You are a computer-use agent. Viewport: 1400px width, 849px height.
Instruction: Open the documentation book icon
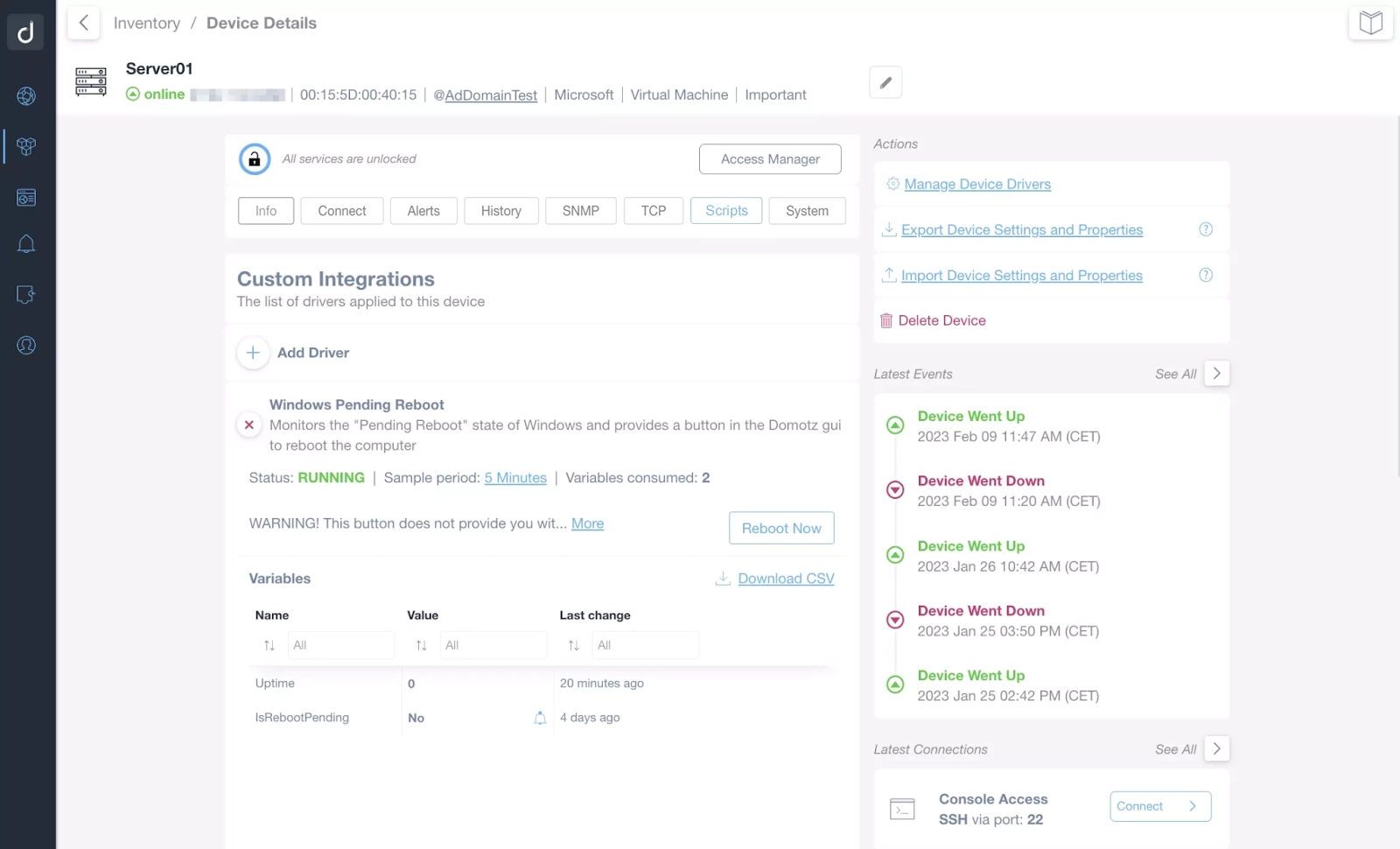(1370, 23)
